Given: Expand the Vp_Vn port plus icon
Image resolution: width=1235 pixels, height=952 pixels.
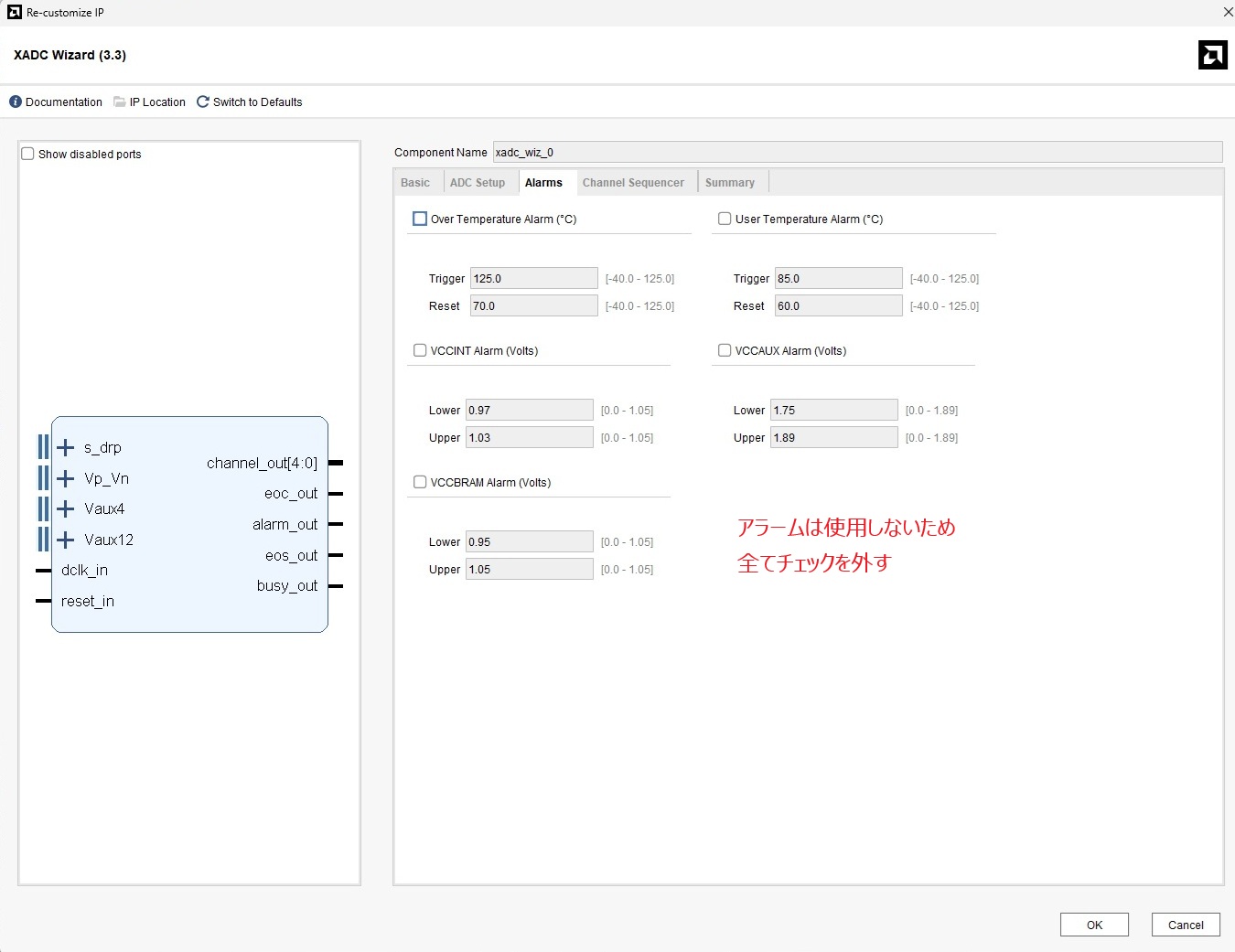Looking at the screenshot, I should click(66, 478).
